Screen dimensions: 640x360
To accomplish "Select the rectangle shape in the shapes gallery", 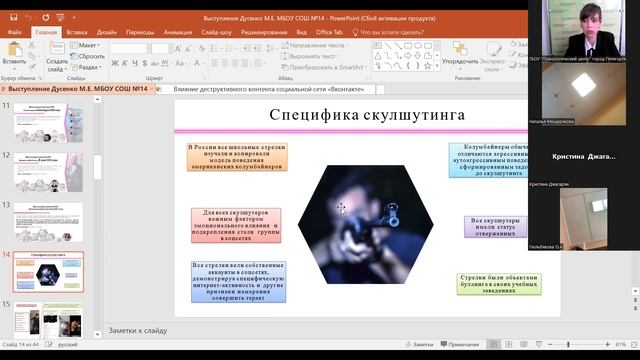I will pos(407,46).
